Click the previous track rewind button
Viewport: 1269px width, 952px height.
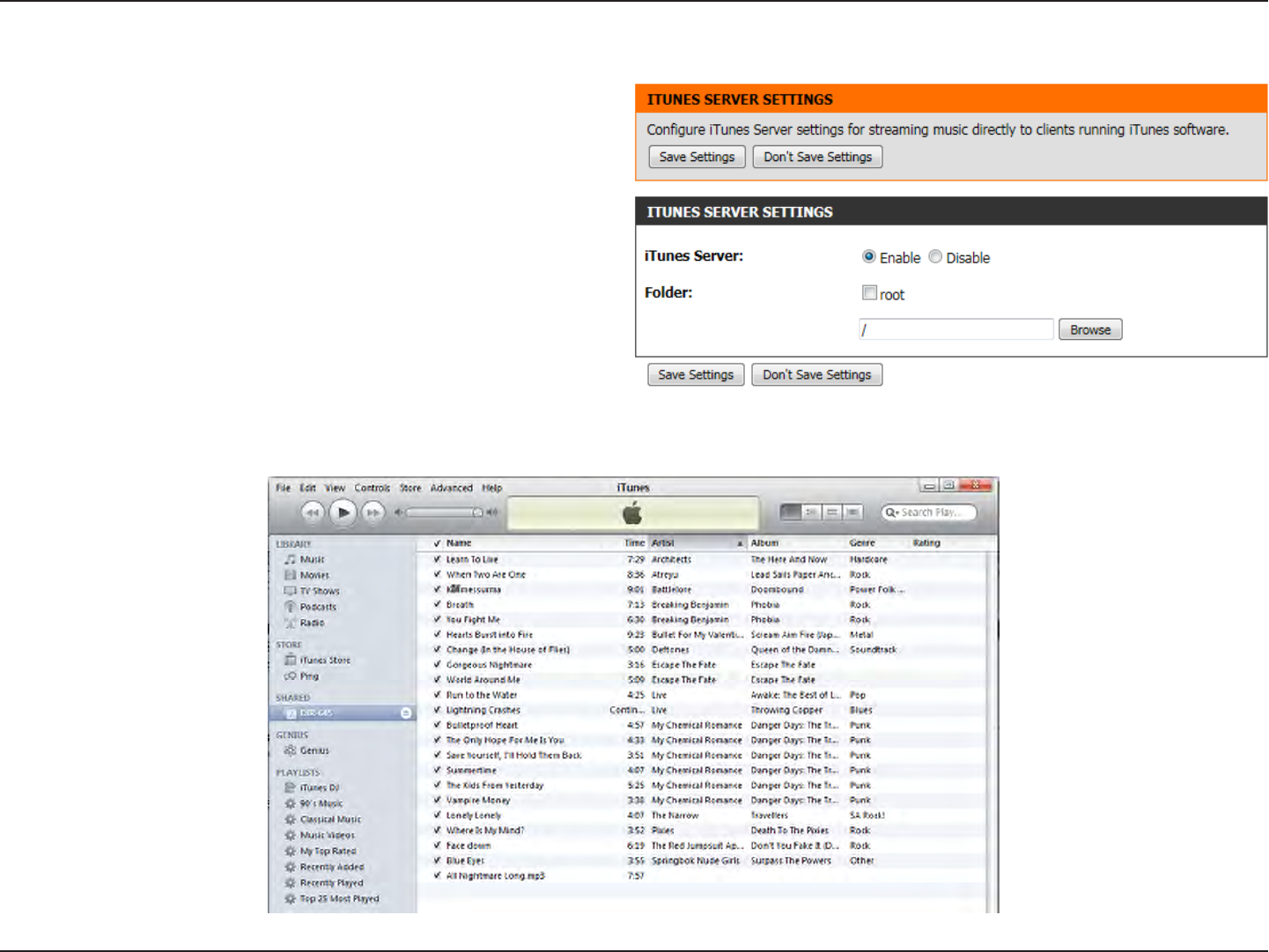(x=313, y=513)
